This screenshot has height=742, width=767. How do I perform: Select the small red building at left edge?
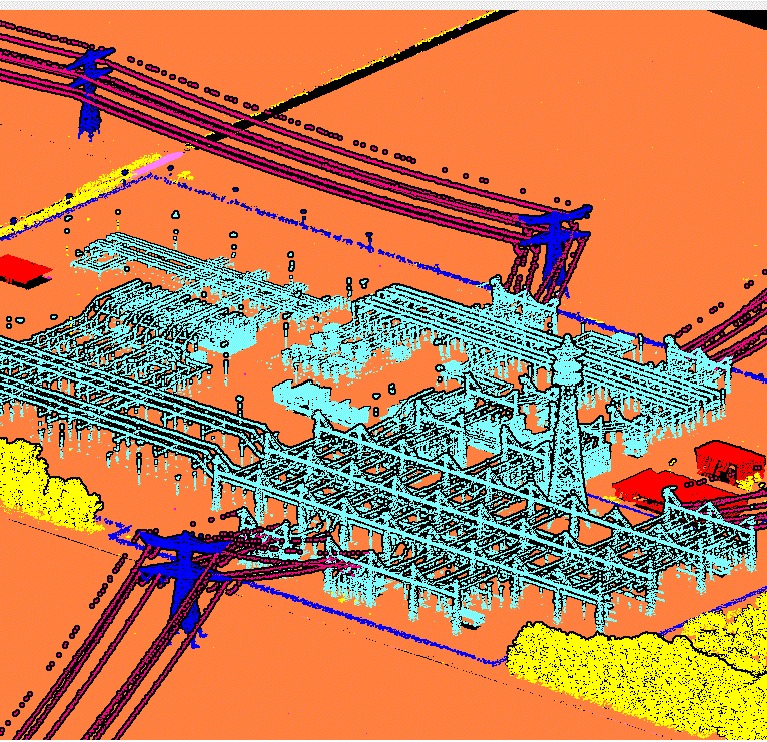click(x=20, y=268)
